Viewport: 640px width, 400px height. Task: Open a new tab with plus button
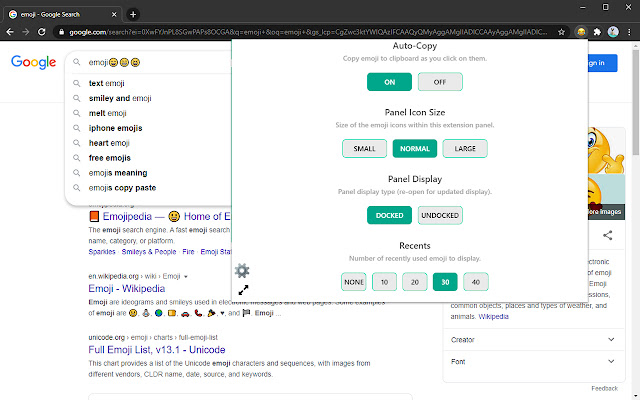[133, 14]
